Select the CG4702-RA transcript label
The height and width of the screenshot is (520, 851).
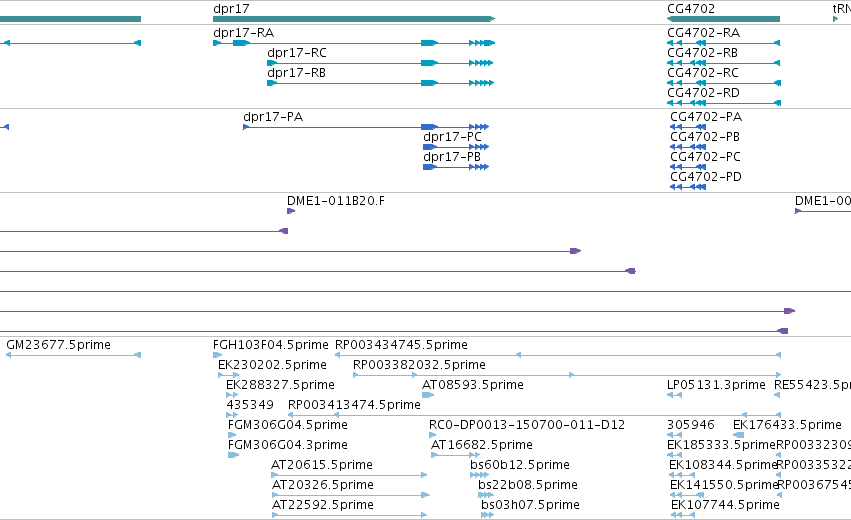[703, 33]
